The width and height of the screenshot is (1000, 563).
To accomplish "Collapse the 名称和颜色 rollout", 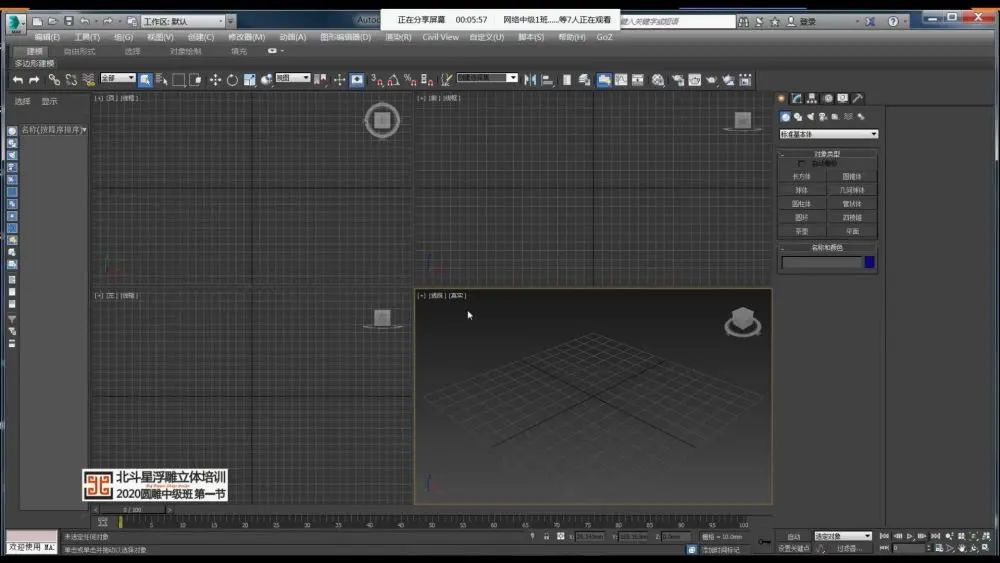I will tap(827, 247).
